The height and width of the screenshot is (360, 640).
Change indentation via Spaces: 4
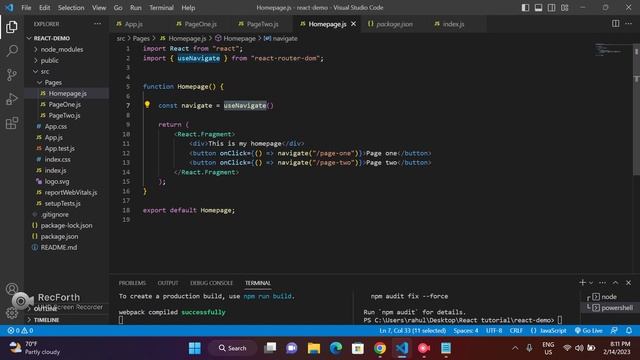[x=466, y=331]
